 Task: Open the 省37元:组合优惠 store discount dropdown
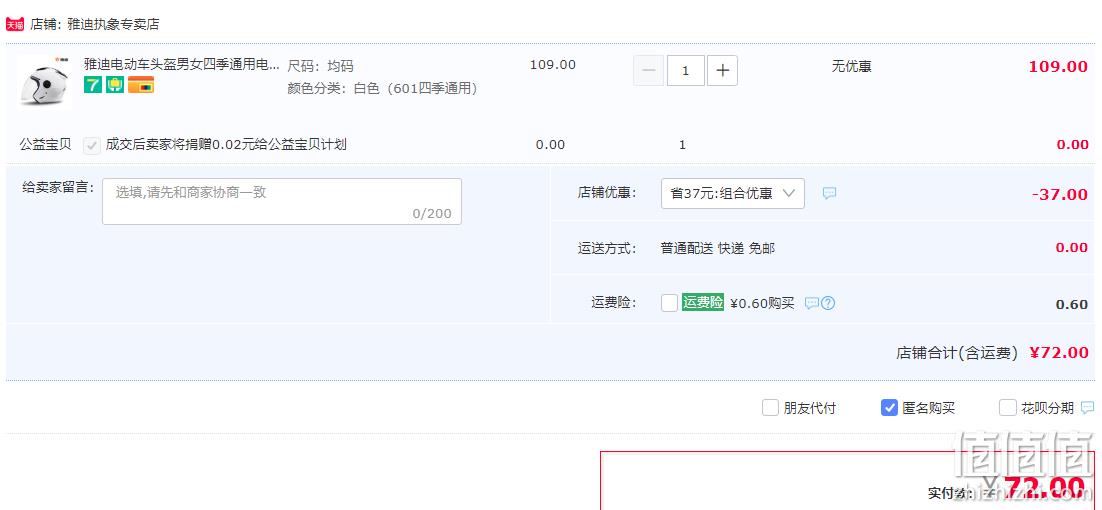pos(733,193)
